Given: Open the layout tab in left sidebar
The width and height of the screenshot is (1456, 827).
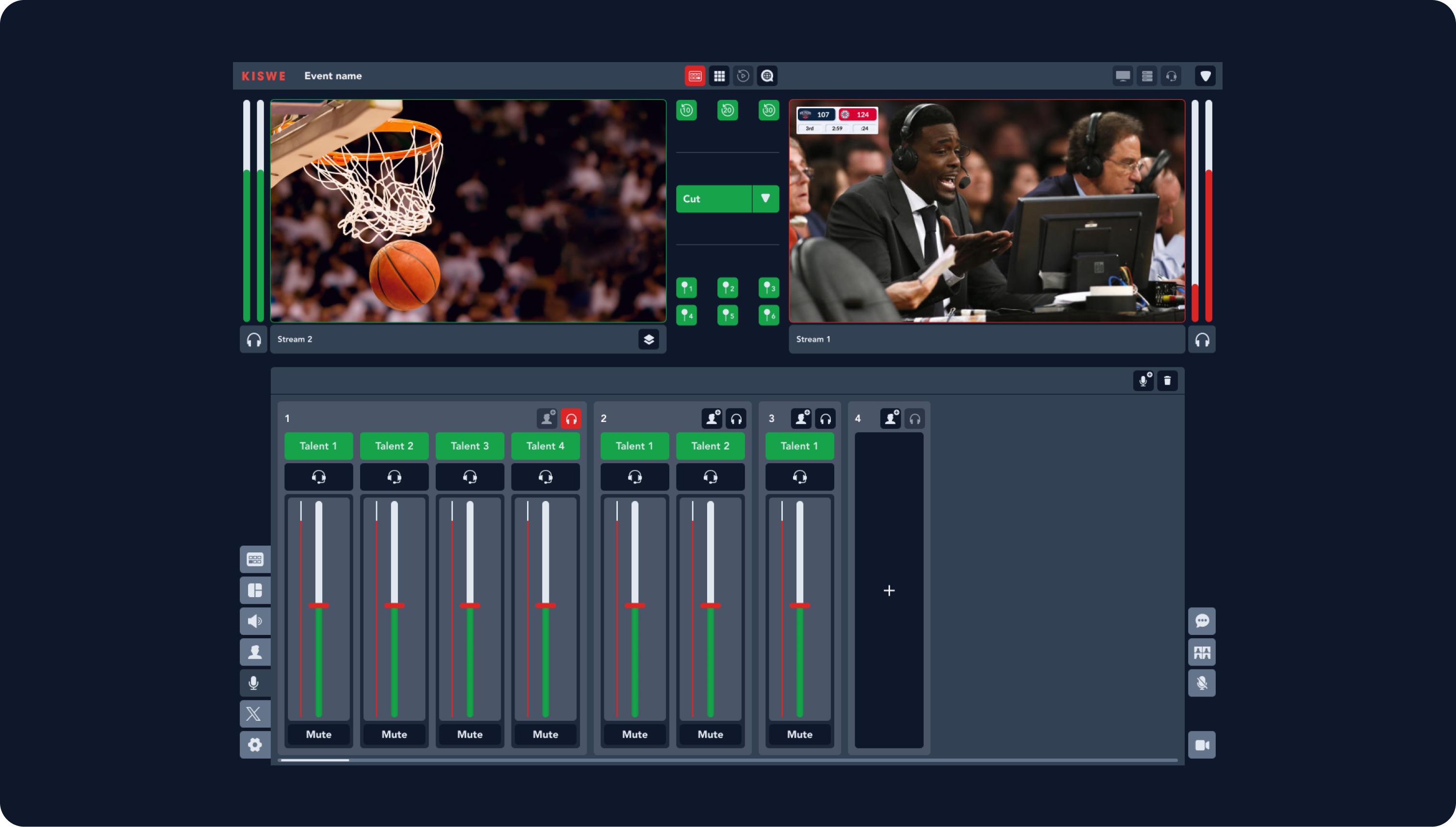Looking at the screenshot, I should tap(255, 591).
